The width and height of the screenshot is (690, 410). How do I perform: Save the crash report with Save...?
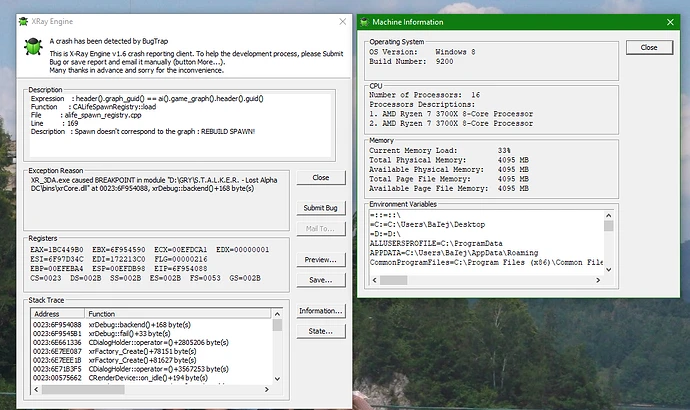pyautogui.click(x=321, y=280)
